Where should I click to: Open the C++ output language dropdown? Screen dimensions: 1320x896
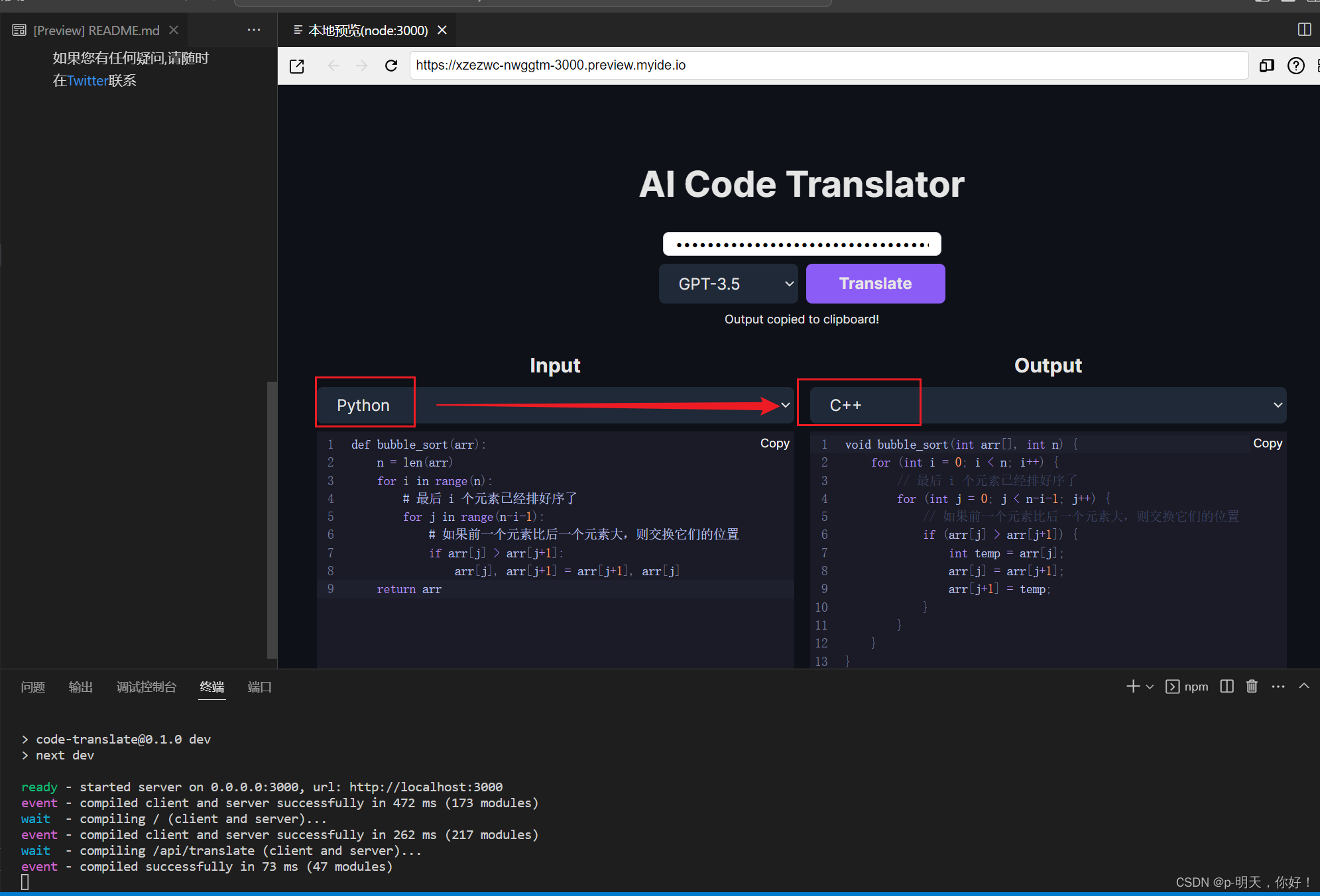click(1048, 405)
